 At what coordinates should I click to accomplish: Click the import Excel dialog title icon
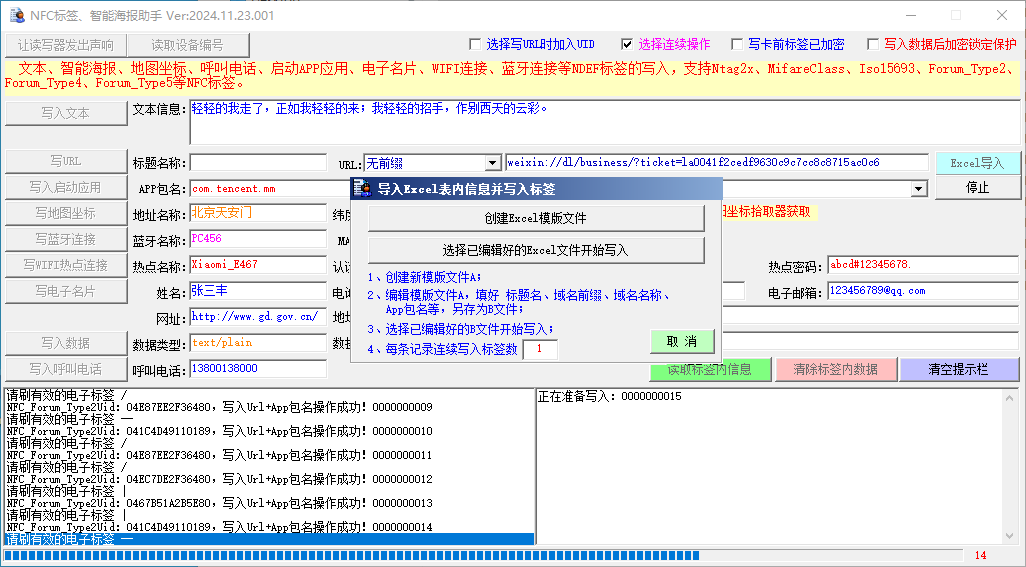pyautogui.click(x=363, y=189)
